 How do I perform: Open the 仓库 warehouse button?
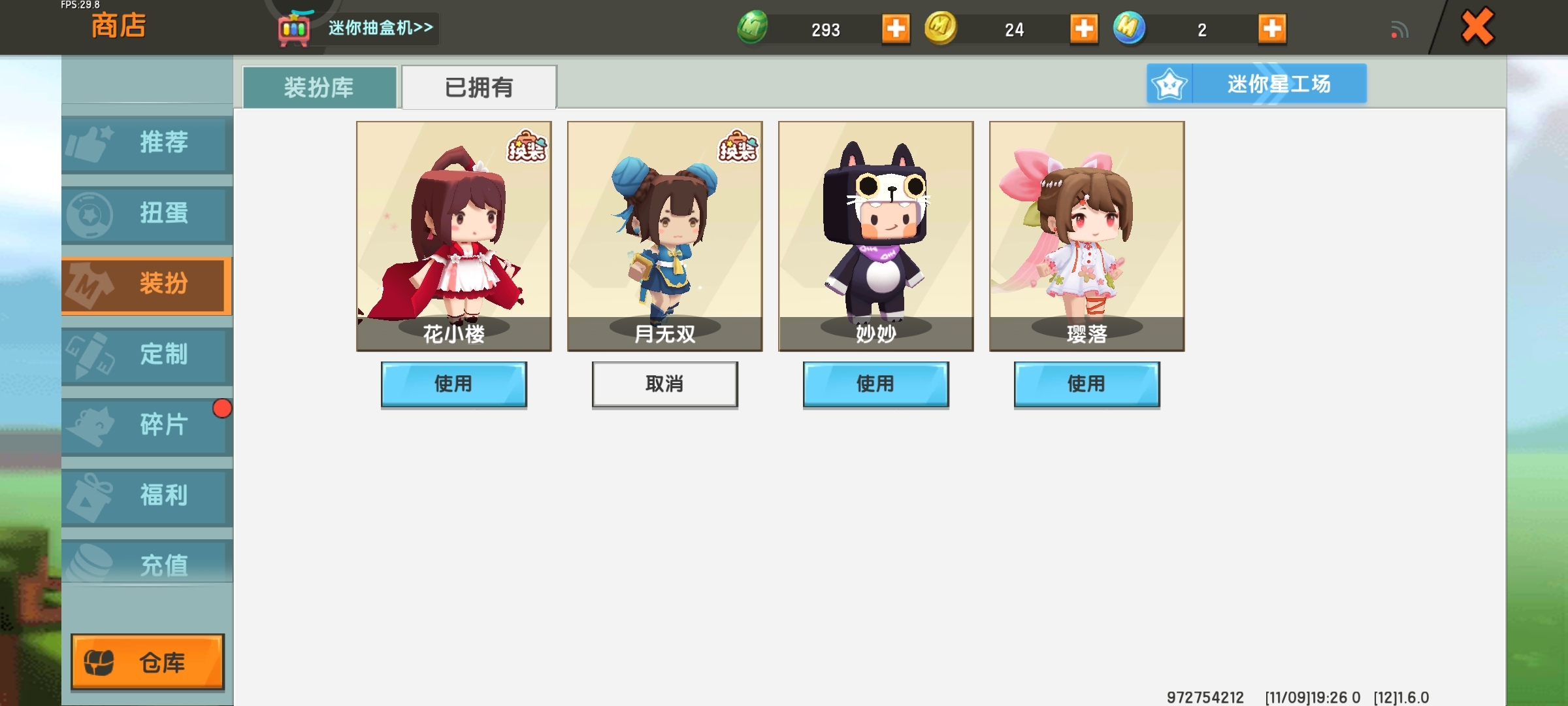(148, 662)
